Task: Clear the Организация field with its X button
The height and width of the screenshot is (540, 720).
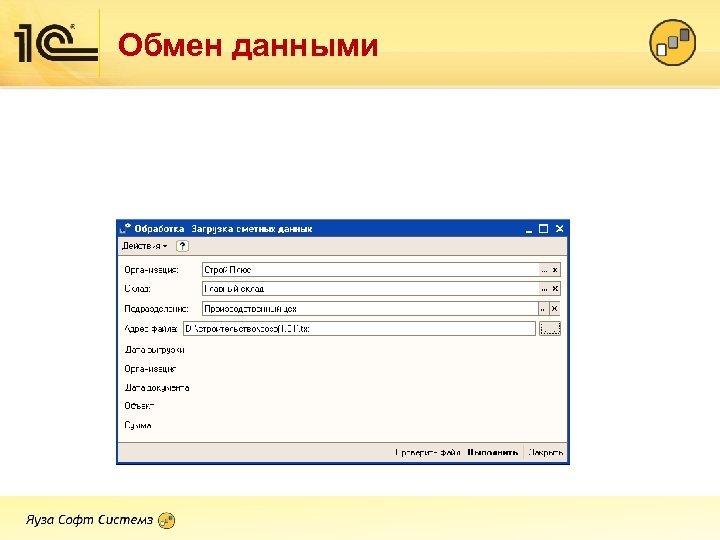Action: [555, 270]
